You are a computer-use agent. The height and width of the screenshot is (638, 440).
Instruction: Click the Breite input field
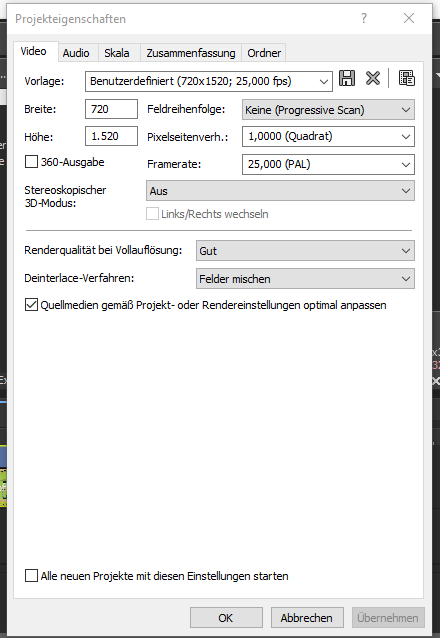click(x=112, y=109)
